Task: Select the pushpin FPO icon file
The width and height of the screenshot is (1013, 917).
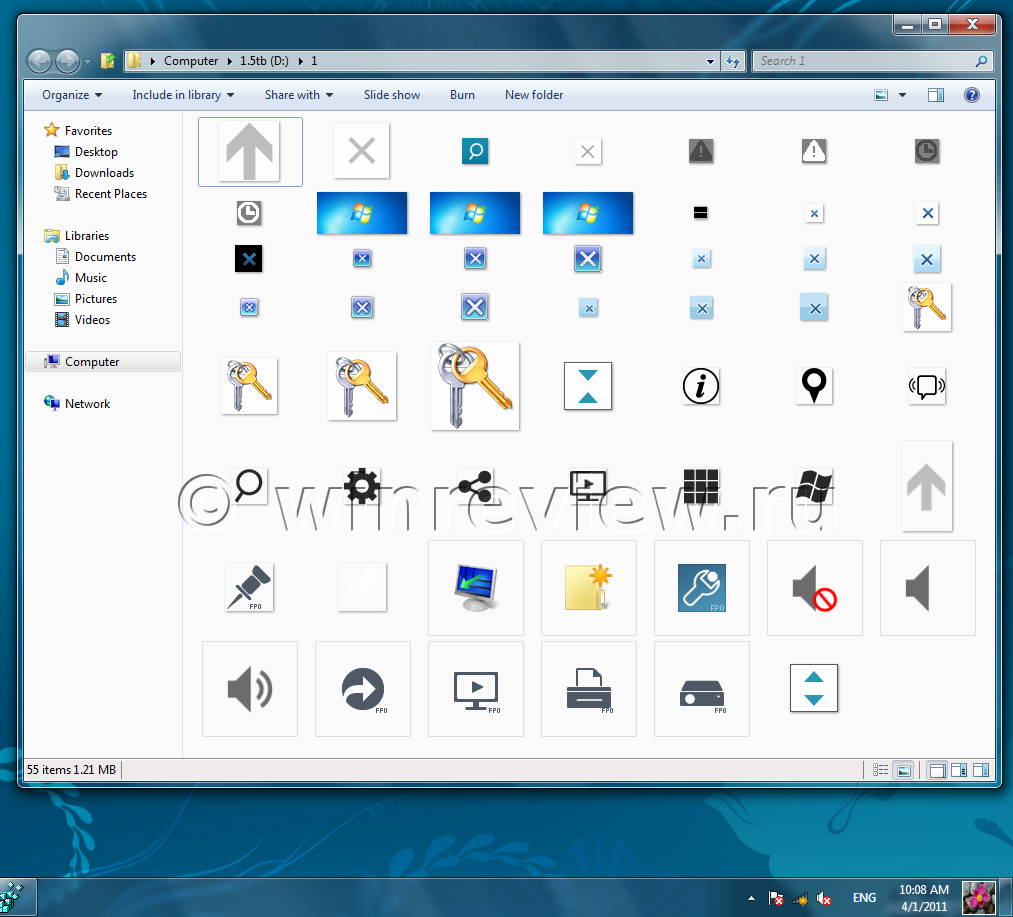Action: tap(249, 587)
